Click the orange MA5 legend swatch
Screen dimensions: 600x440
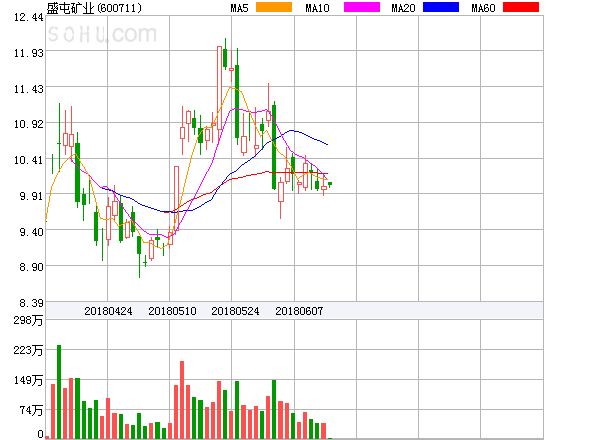[274, 7]
